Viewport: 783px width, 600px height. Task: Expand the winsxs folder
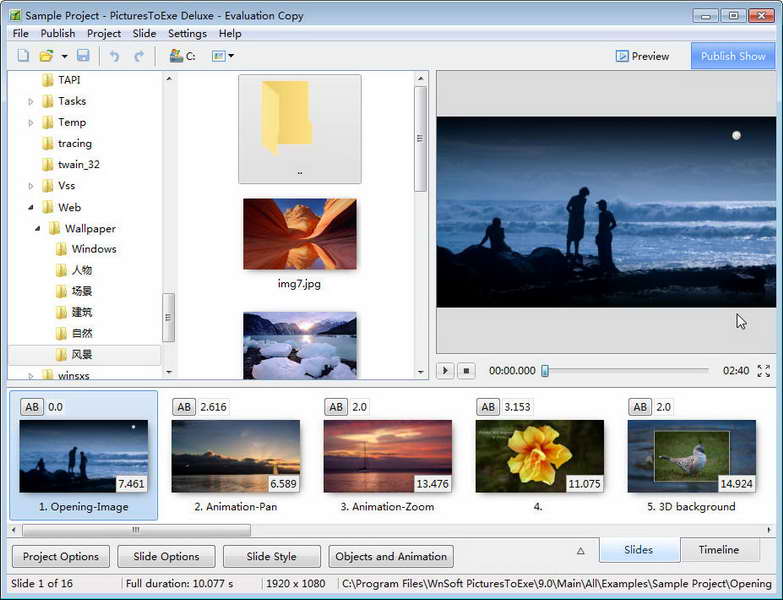(x=30, y=375)
